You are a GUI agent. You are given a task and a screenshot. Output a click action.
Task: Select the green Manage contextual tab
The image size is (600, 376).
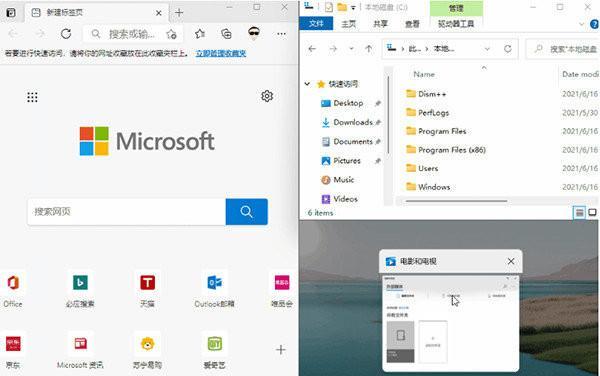coord(456,8)
